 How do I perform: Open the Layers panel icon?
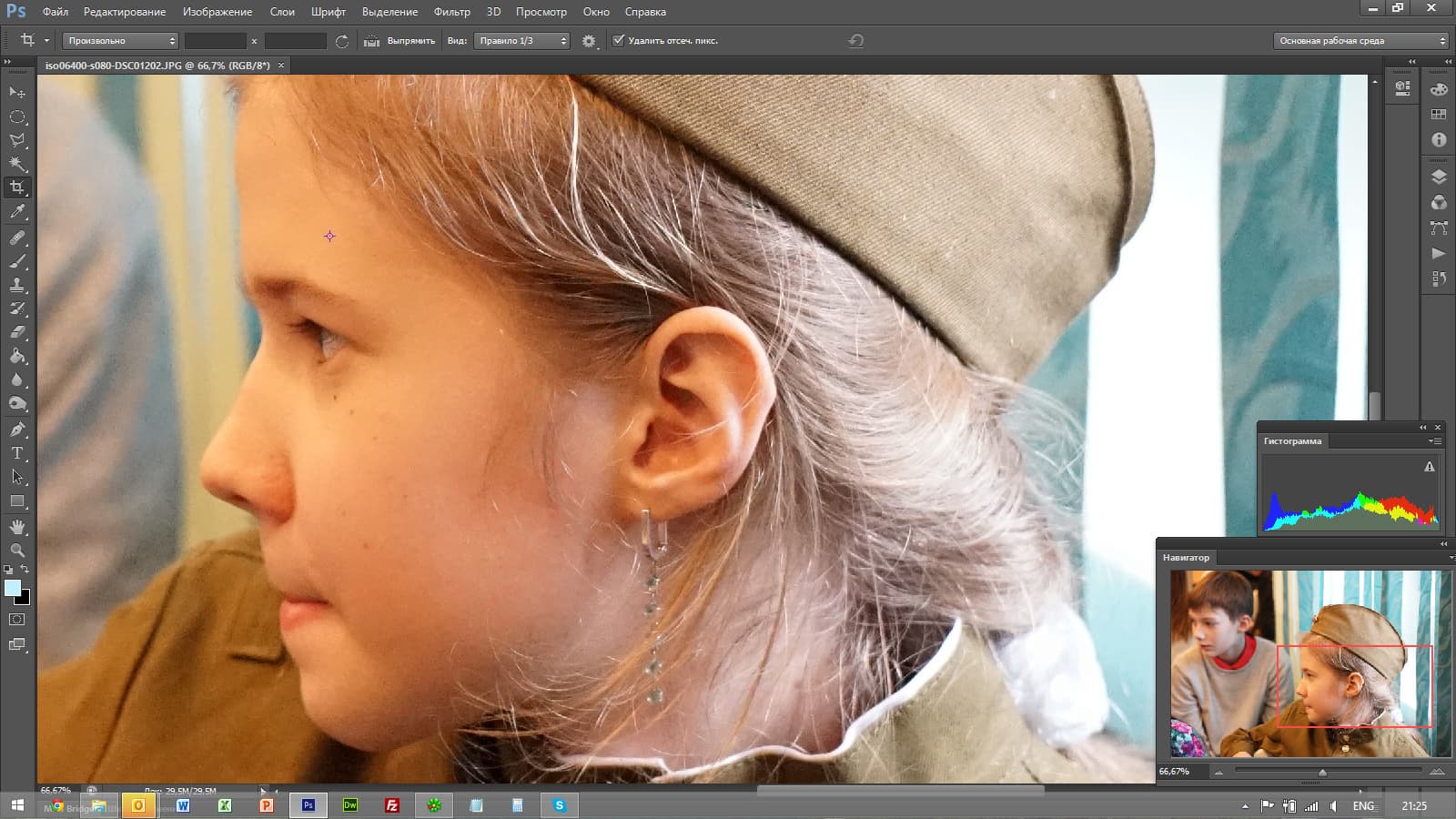(x=1439, y=177)
